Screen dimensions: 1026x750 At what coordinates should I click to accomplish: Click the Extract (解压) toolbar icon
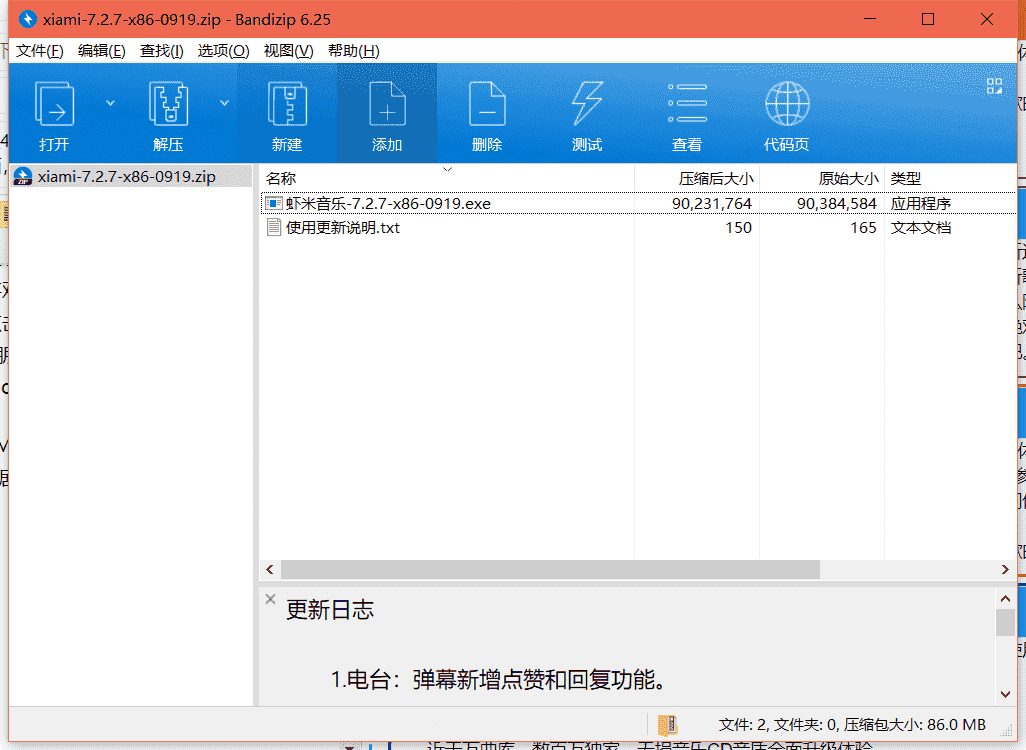(x=168, y=103)
